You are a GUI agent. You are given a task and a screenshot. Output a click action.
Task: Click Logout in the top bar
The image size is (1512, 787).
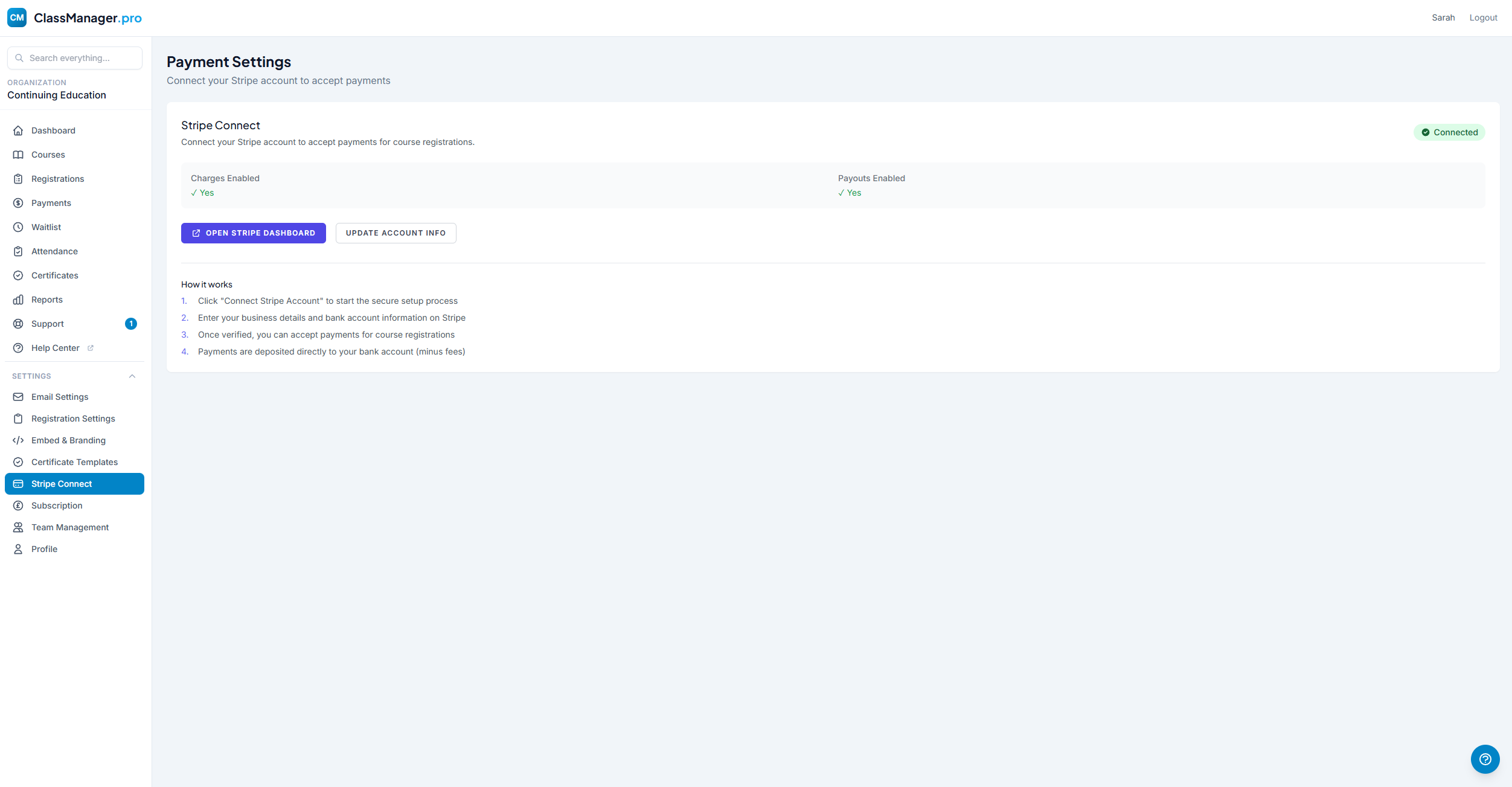(x=1484, y=17)
